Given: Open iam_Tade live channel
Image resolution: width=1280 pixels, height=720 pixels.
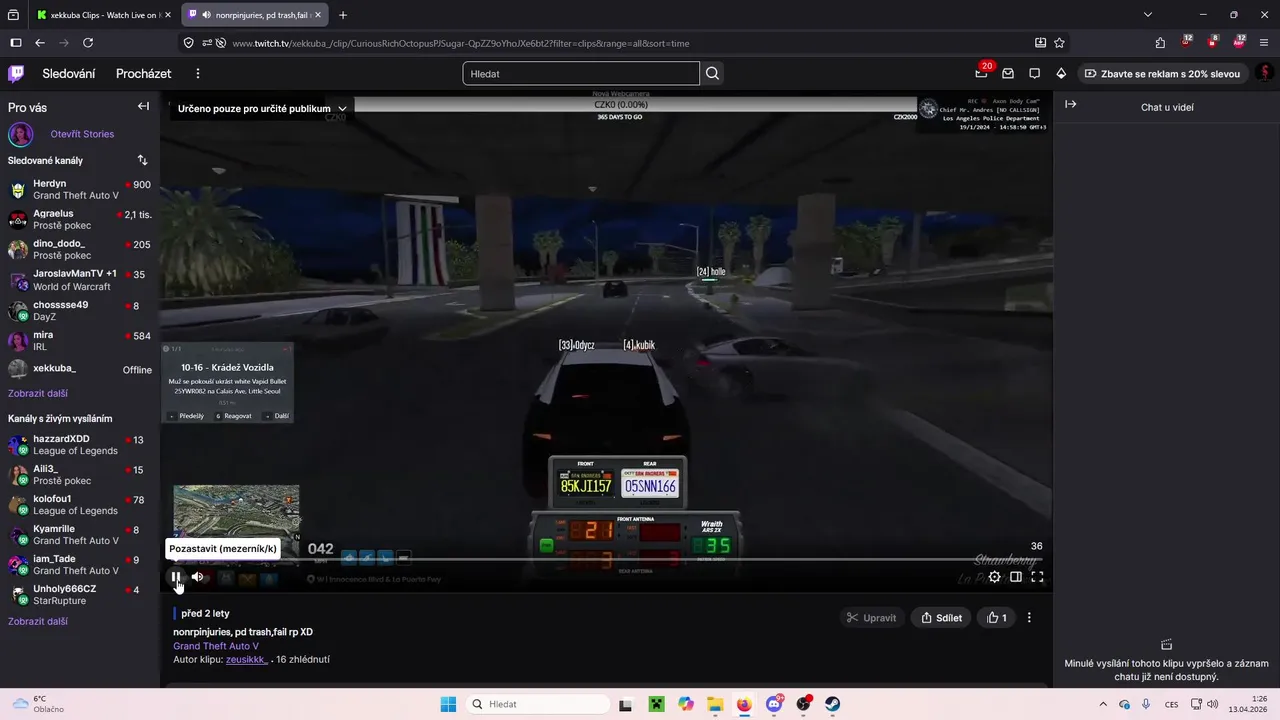Looking at the screenshot, I should click(80, 565).
